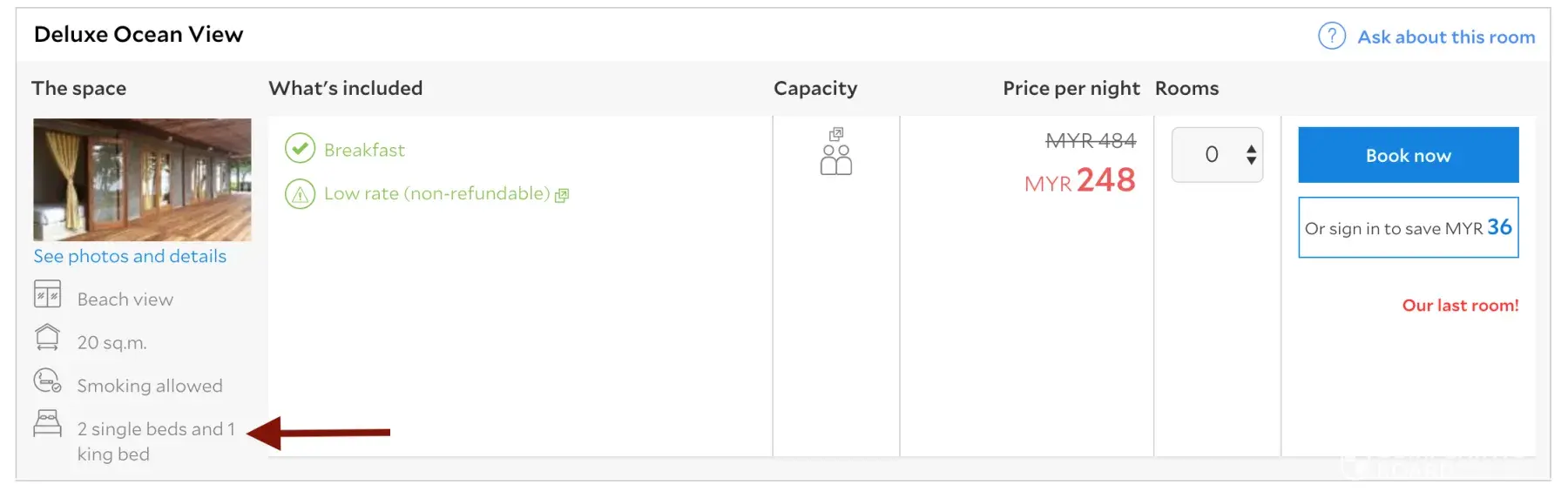
Task: Click the bed type icon
Action: pos(48,423)
